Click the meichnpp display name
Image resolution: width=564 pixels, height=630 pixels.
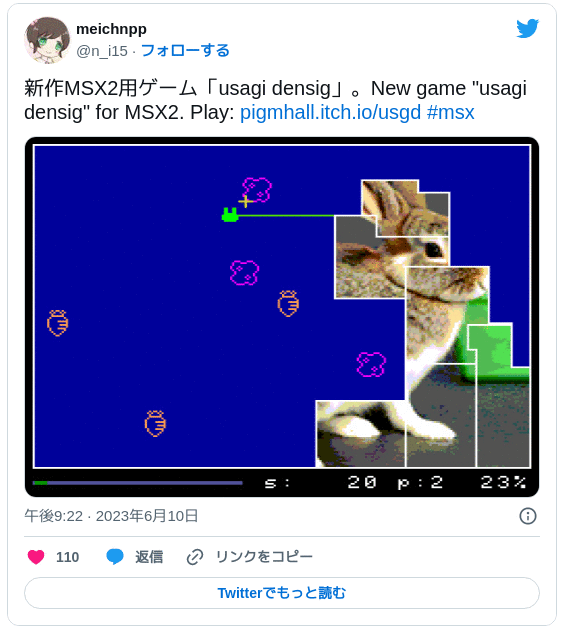click(x=111, y=29)
